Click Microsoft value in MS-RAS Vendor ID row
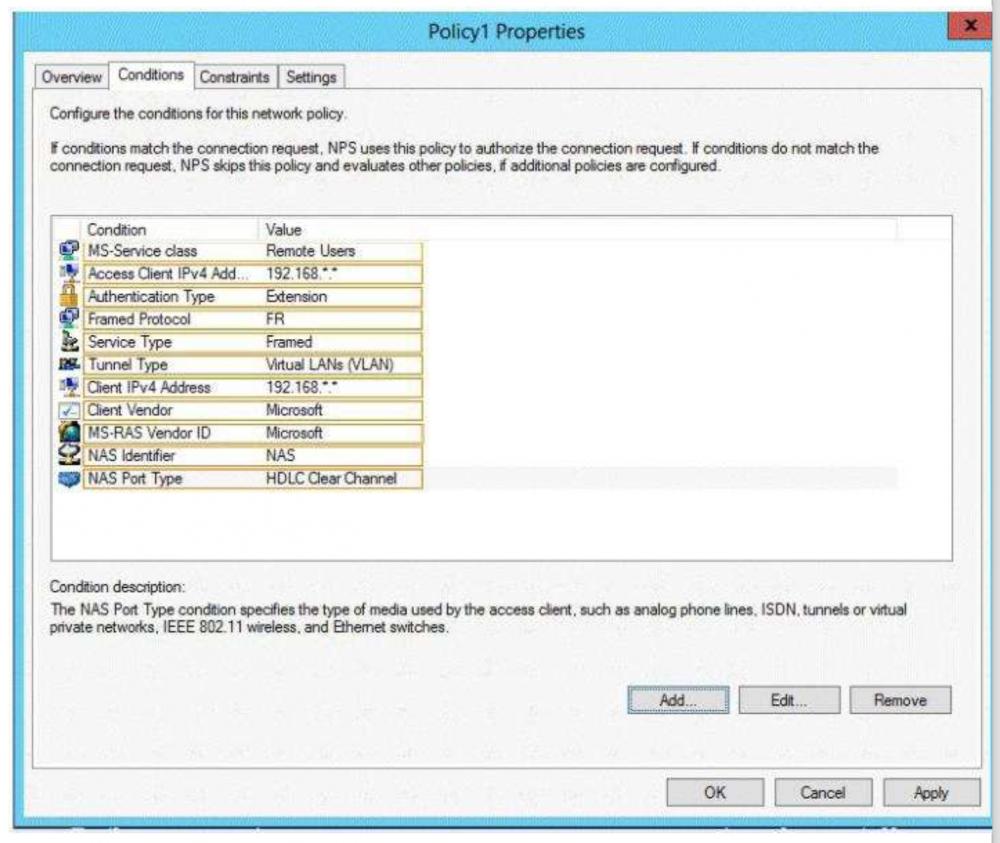 [x=294, y=433]
